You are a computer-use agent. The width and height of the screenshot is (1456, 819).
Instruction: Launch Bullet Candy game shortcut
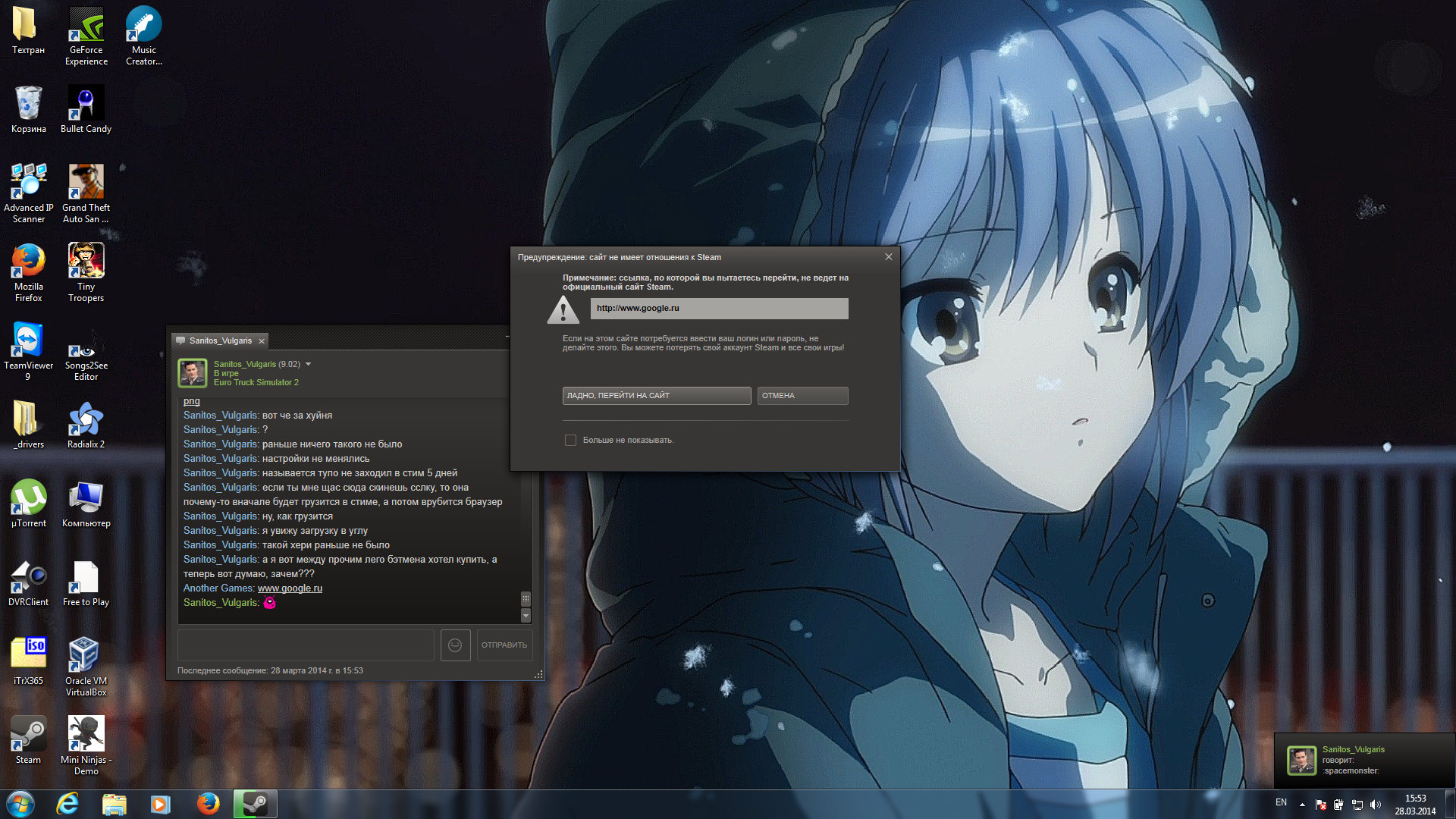tap(86, 109)
